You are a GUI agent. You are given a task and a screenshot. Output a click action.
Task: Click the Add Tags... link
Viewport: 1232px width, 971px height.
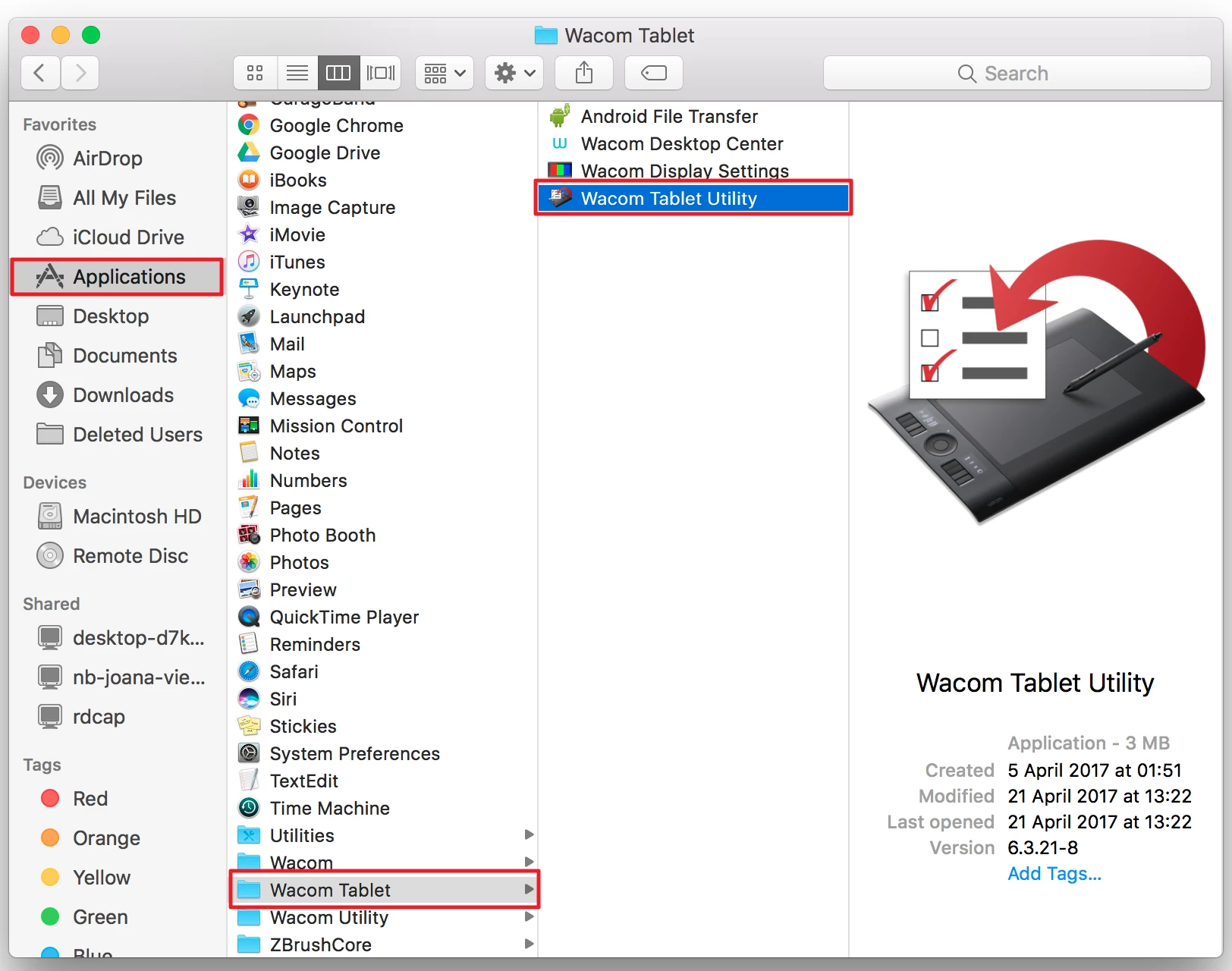coord(1054,873)
